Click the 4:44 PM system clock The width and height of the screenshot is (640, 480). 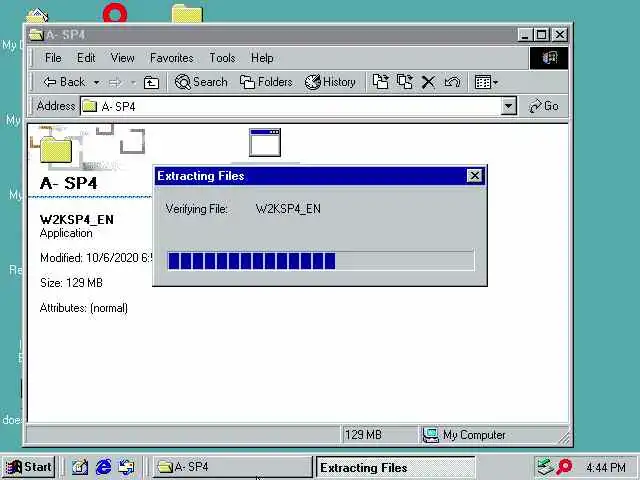pyautogui.click(x=606, y=467)
